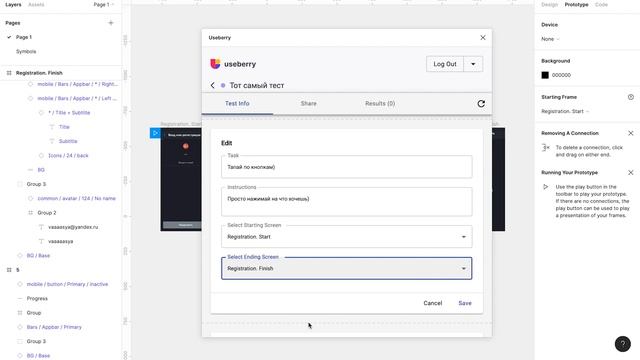
Task: Click the blue prototype start play marker
Action: point(155,133)
